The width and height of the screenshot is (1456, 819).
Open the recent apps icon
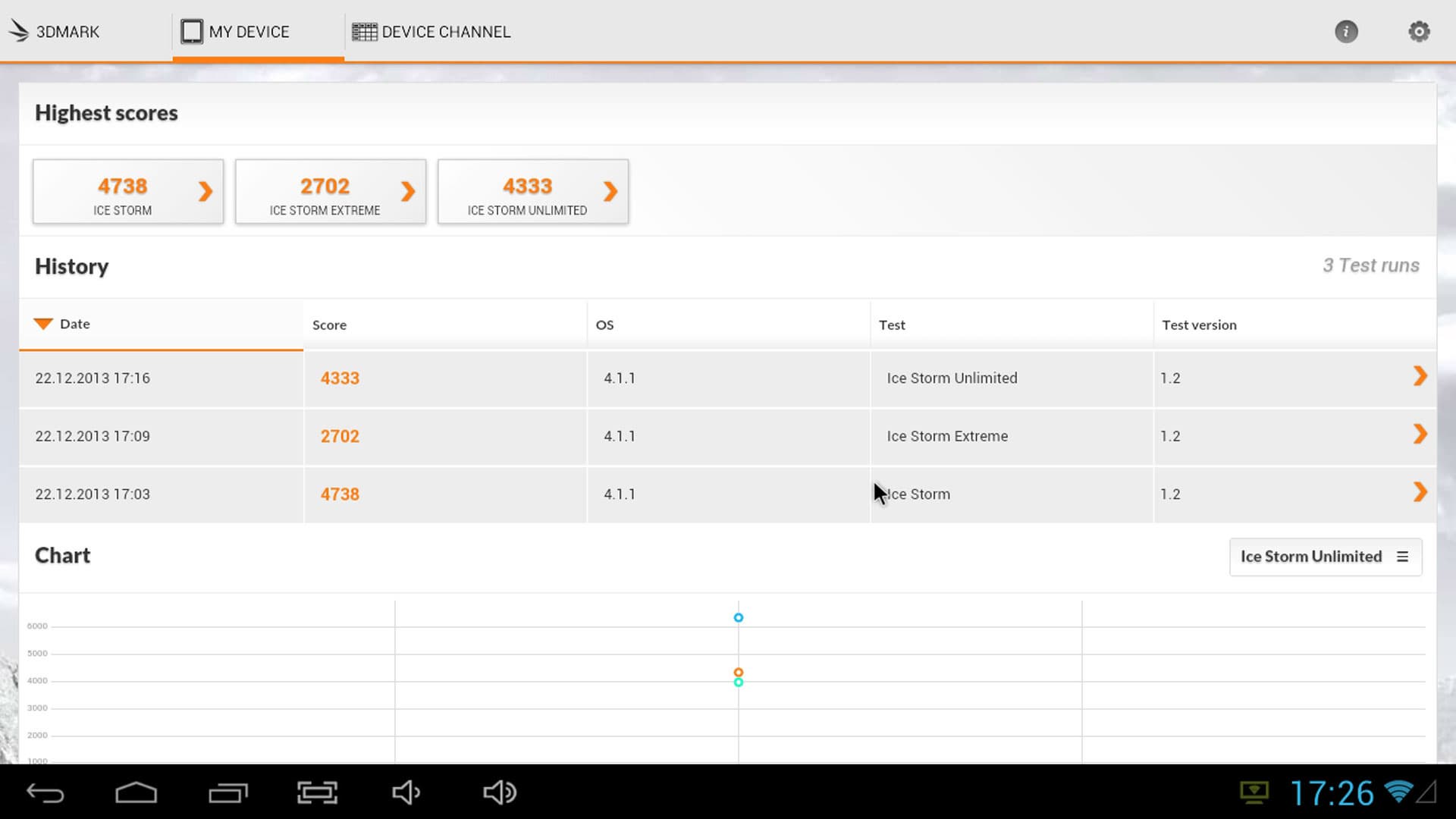[227, 792]
